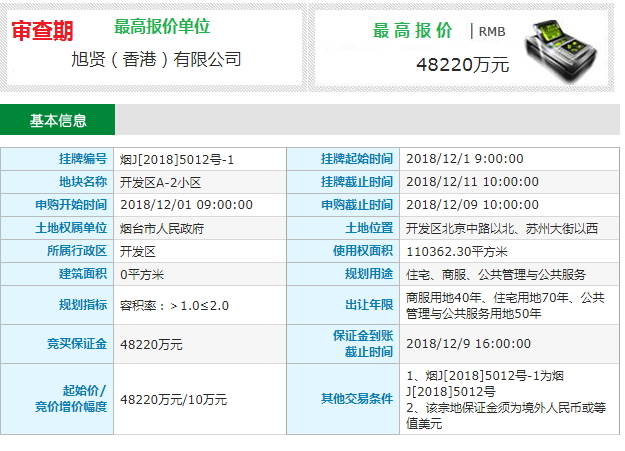Select value 2018/12/01 09:00:00
The height and width of the screenshot is (451, 625).
tap(187, 205)
